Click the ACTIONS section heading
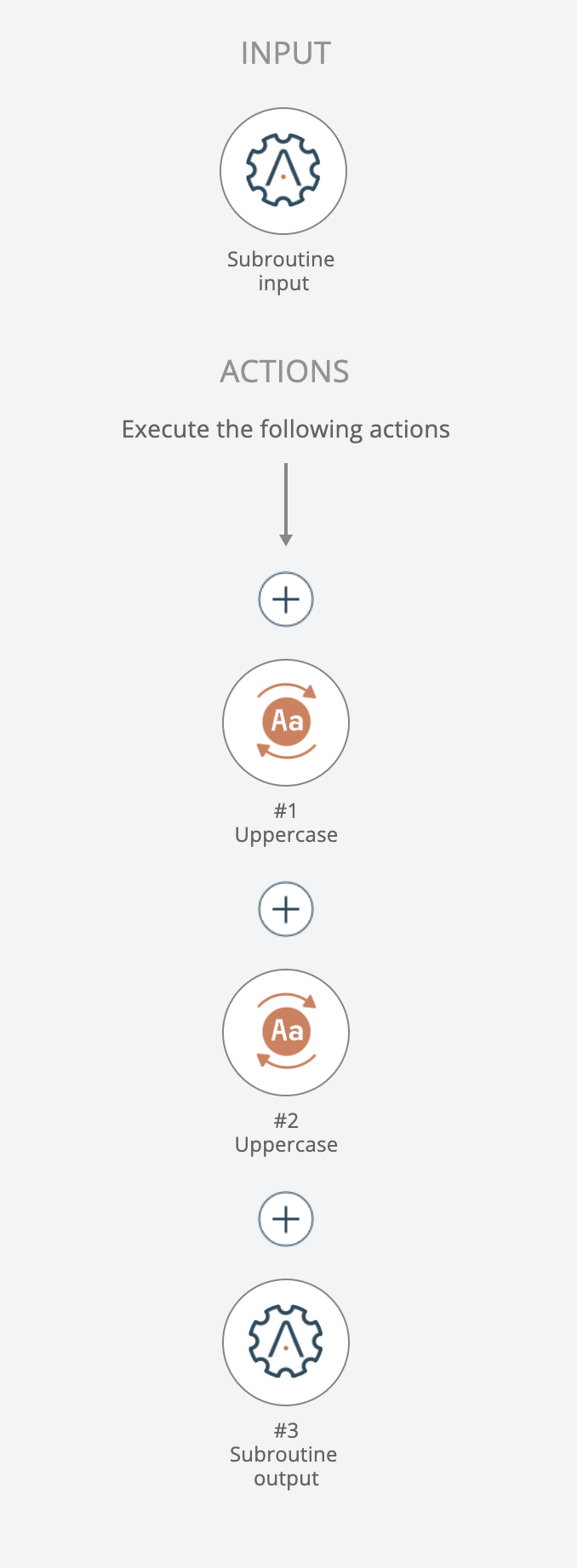Viewport: 577px width, 1568px height. tap(285, 372)
